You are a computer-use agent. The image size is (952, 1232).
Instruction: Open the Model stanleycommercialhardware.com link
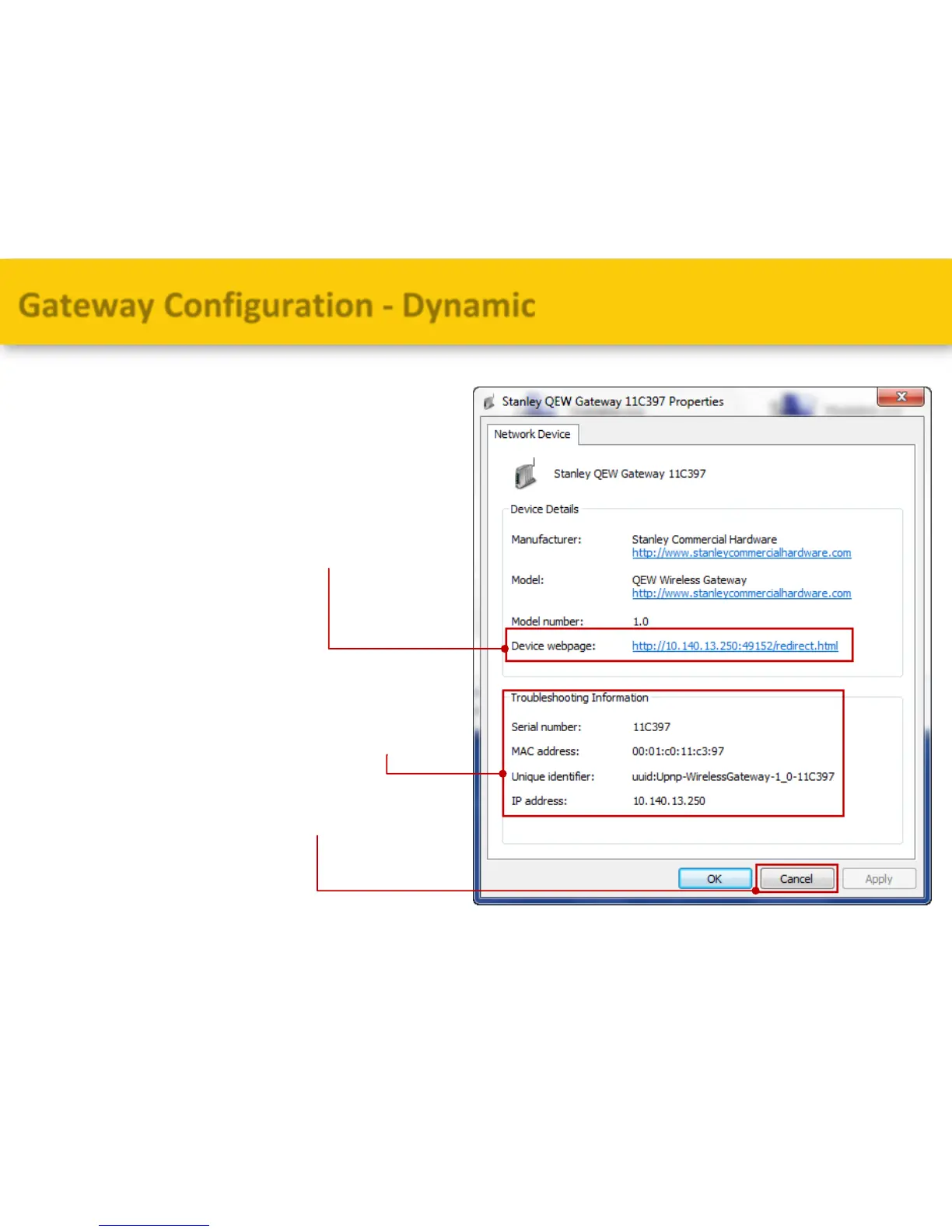point(741,593)
